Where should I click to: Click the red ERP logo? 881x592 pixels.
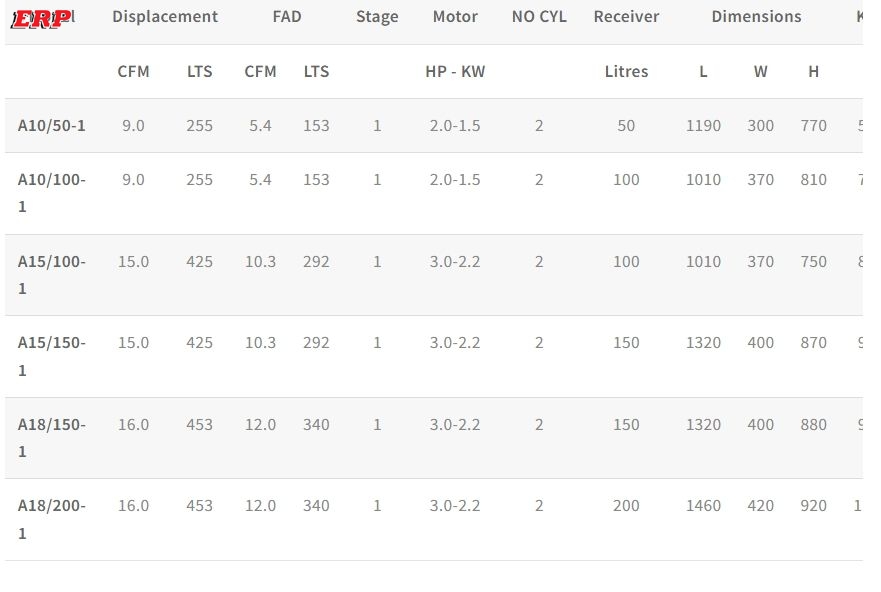coord(40,19)
